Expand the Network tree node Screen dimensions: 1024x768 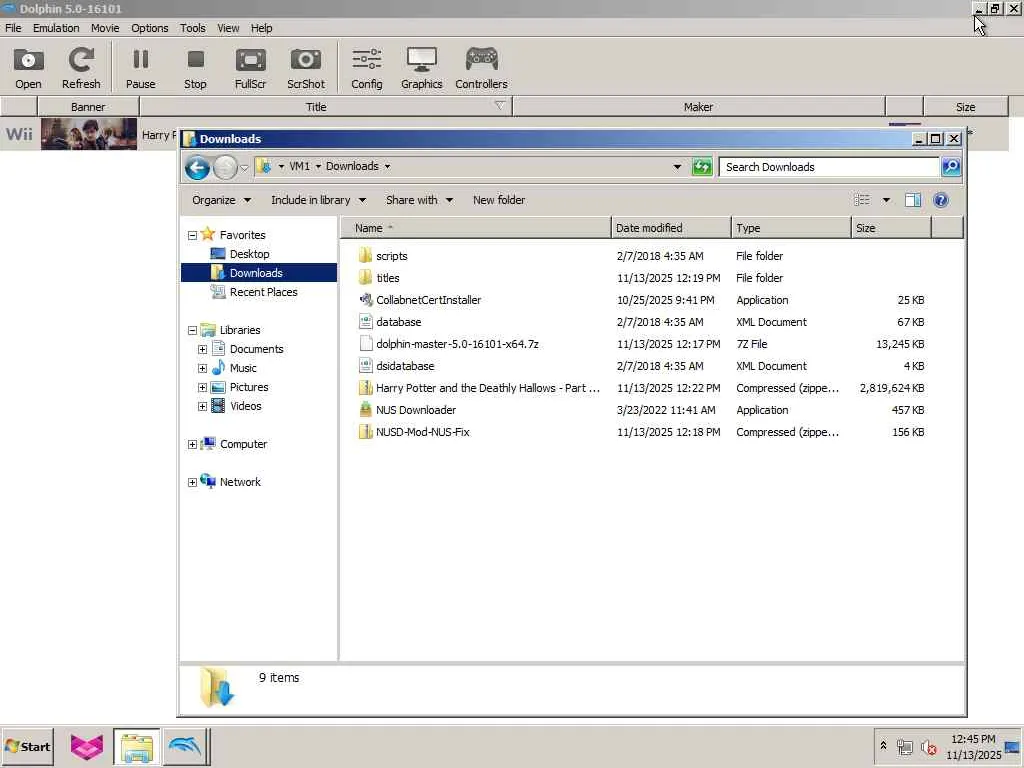[x=192, y=482]
